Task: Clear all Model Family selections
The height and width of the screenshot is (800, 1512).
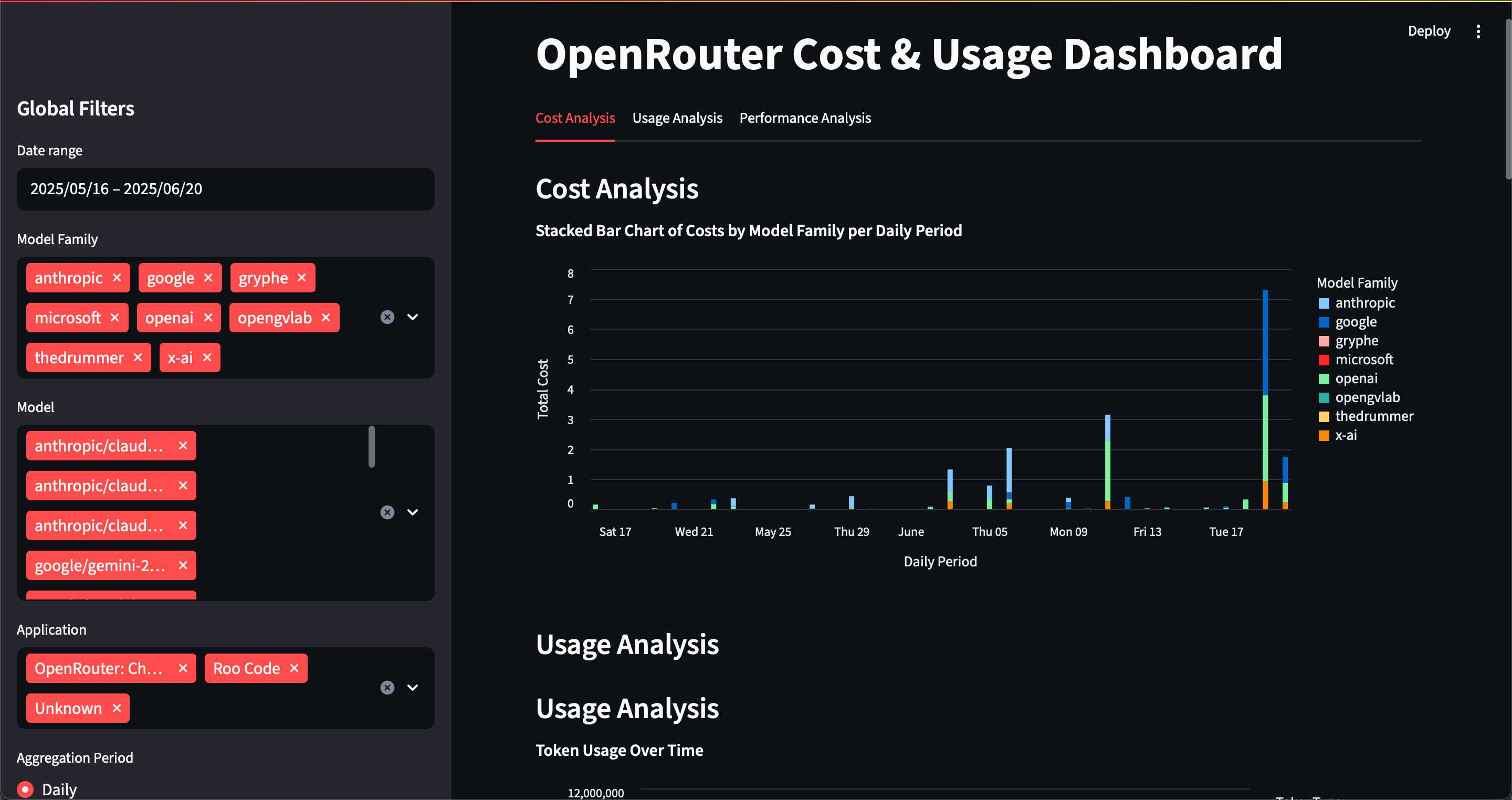Action: 387,317
